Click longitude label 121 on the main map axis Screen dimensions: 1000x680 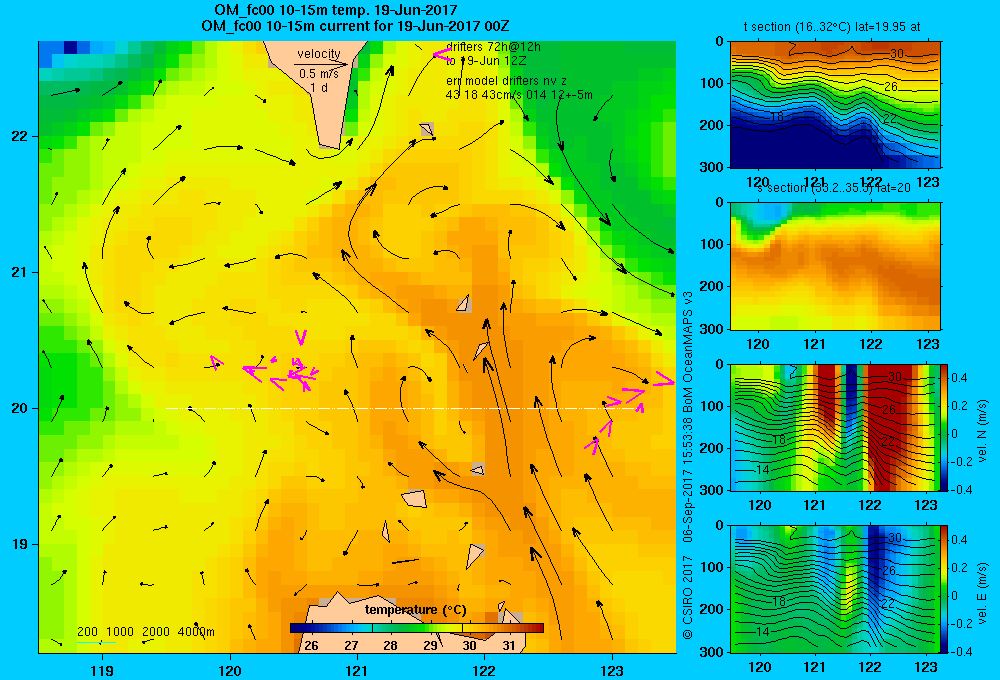pyautogui.click(x=357, y=670)
